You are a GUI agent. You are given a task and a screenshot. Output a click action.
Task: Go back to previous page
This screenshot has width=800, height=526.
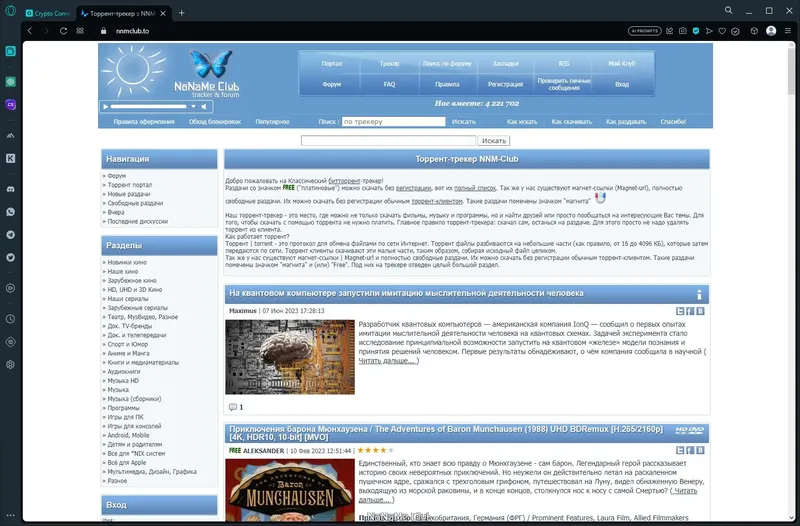click(x=30, y=31)
